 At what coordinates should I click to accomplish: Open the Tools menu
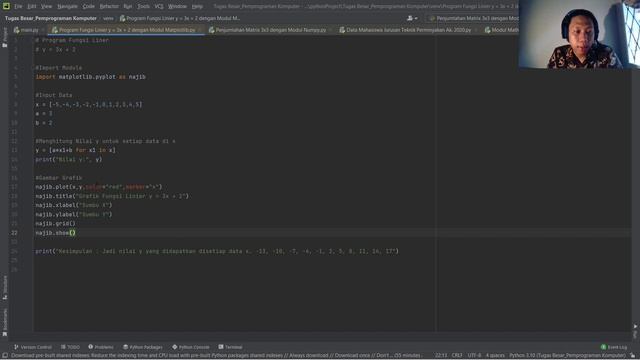point(143,7)
